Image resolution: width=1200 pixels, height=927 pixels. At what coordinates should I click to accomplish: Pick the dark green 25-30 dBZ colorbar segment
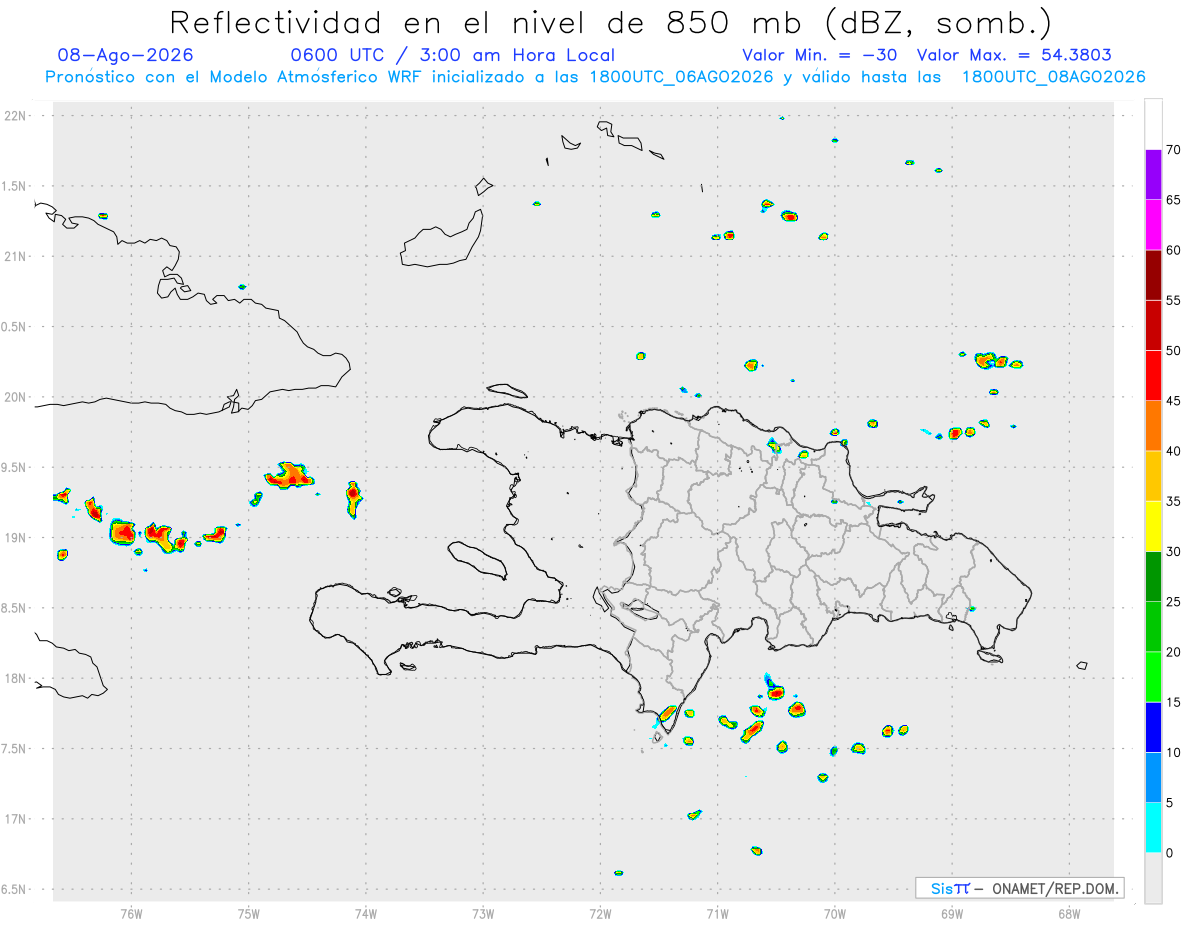(1153, 577)
